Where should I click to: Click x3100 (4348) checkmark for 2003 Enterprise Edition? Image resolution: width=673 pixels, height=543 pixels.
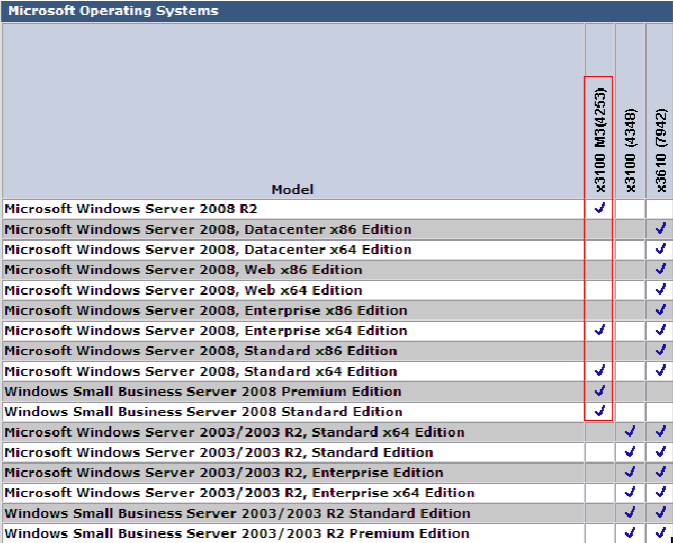point(630,472)
